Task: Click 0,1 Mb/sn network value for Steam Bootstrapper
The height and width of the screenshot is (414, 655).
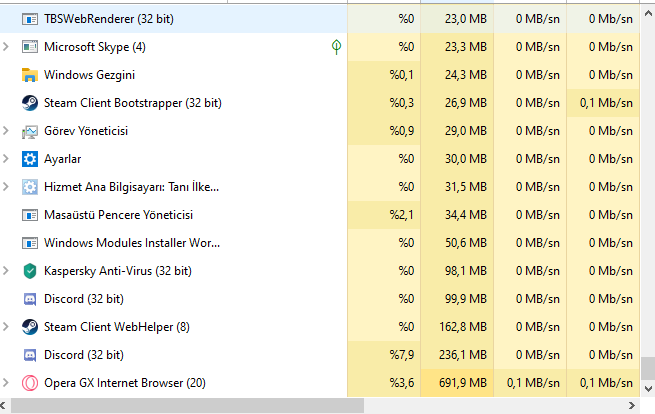Action: pyautogui.click(x=606, y=103)
